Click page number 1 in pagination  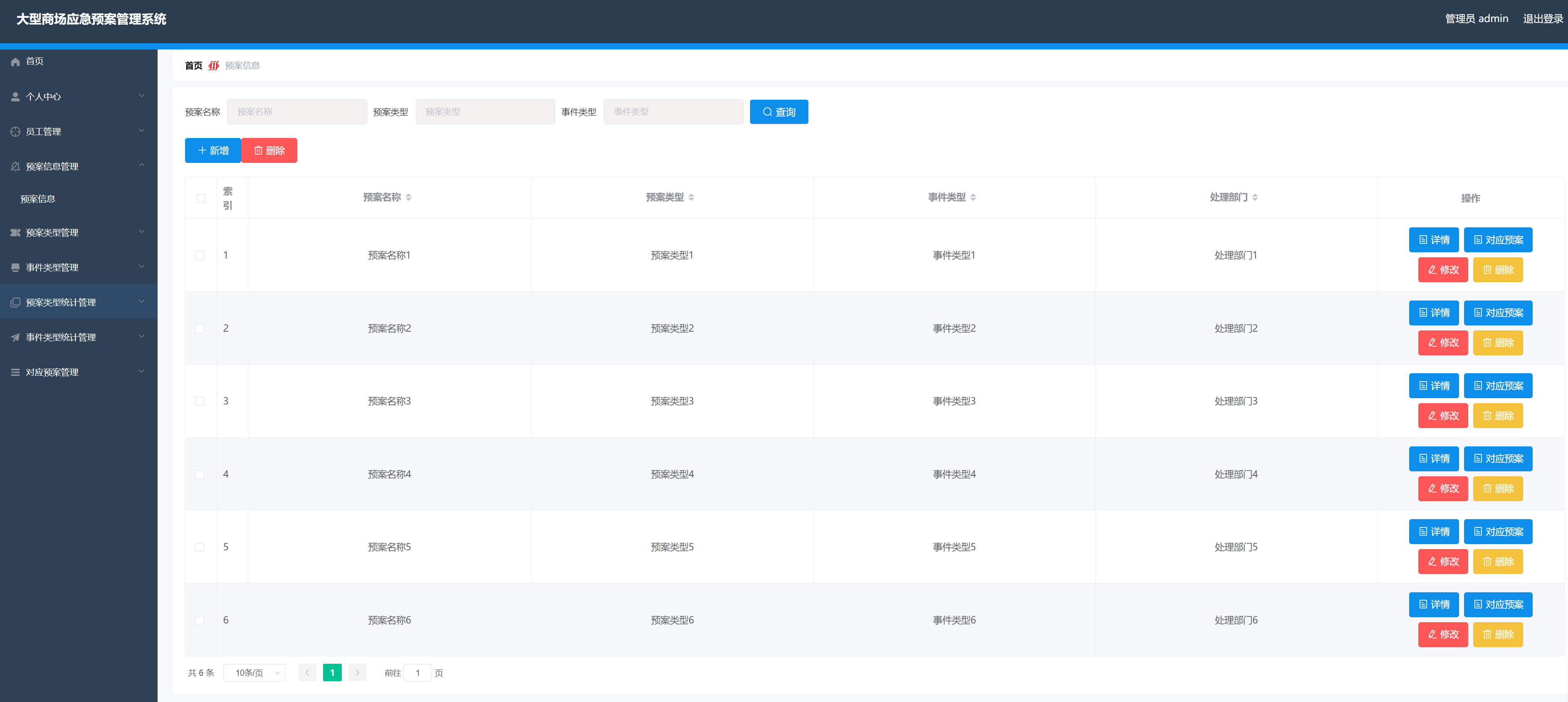tap(332, 673)
